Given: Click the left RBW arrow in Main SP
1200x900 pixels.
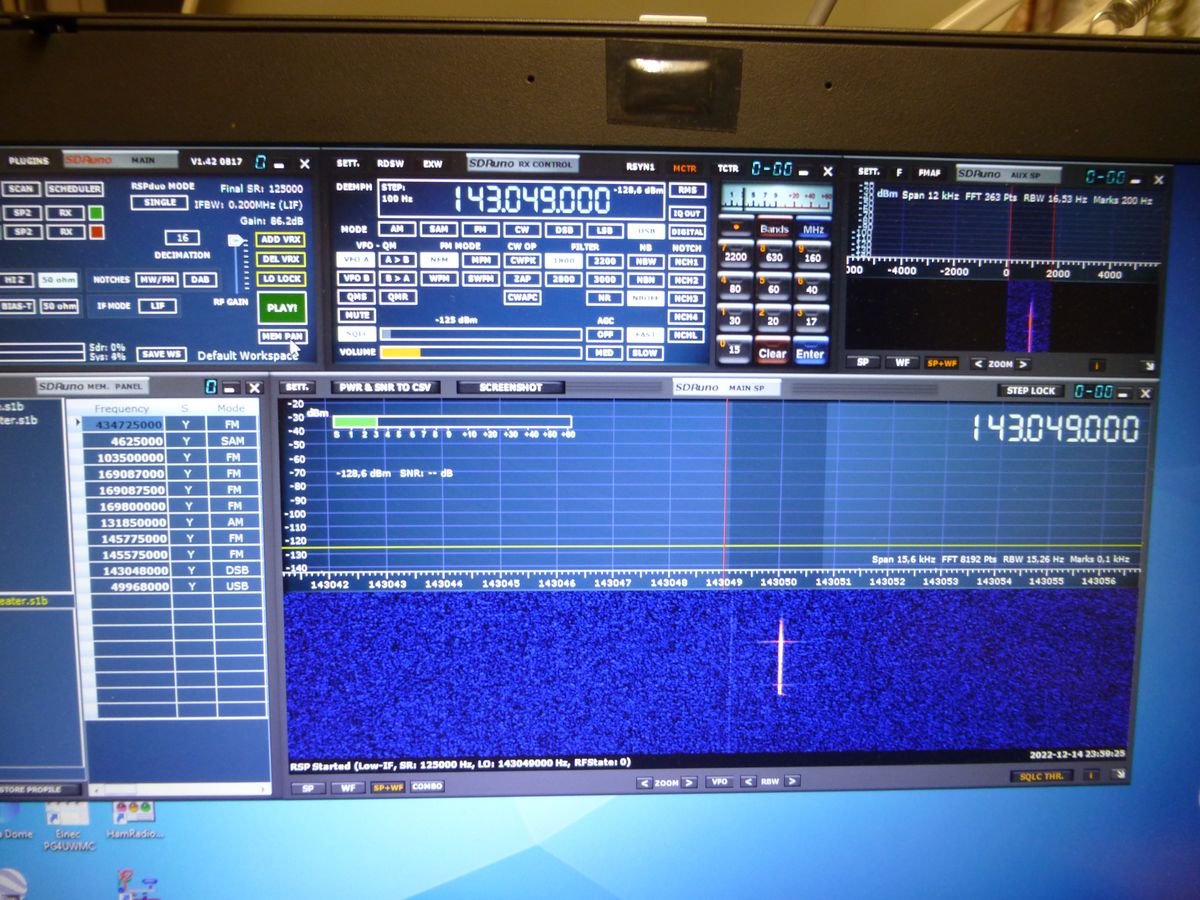Looking at the screenshot, I should tap(747, 782).
